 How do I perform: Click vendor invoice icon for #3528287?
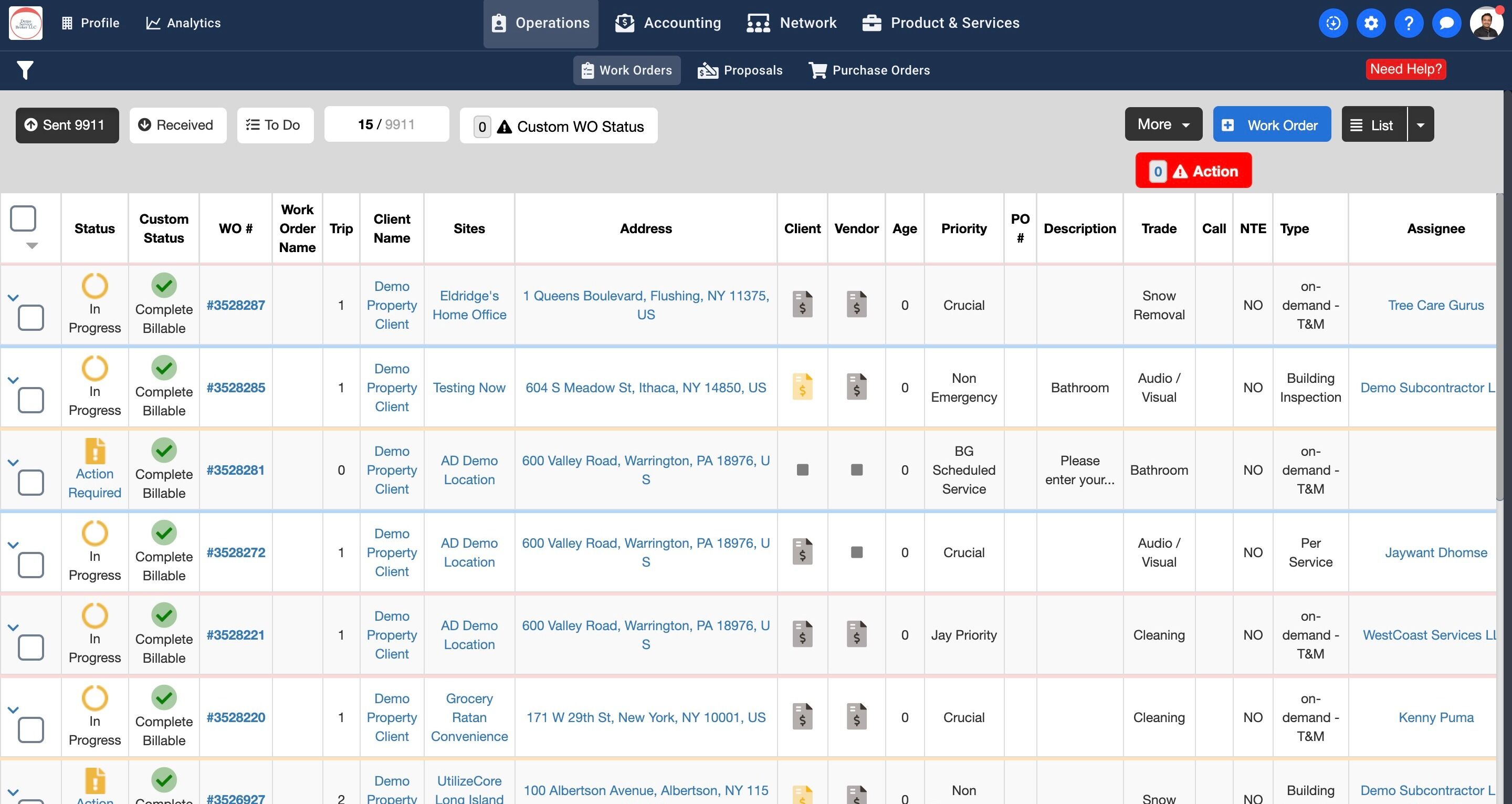[x=856, y=305]
